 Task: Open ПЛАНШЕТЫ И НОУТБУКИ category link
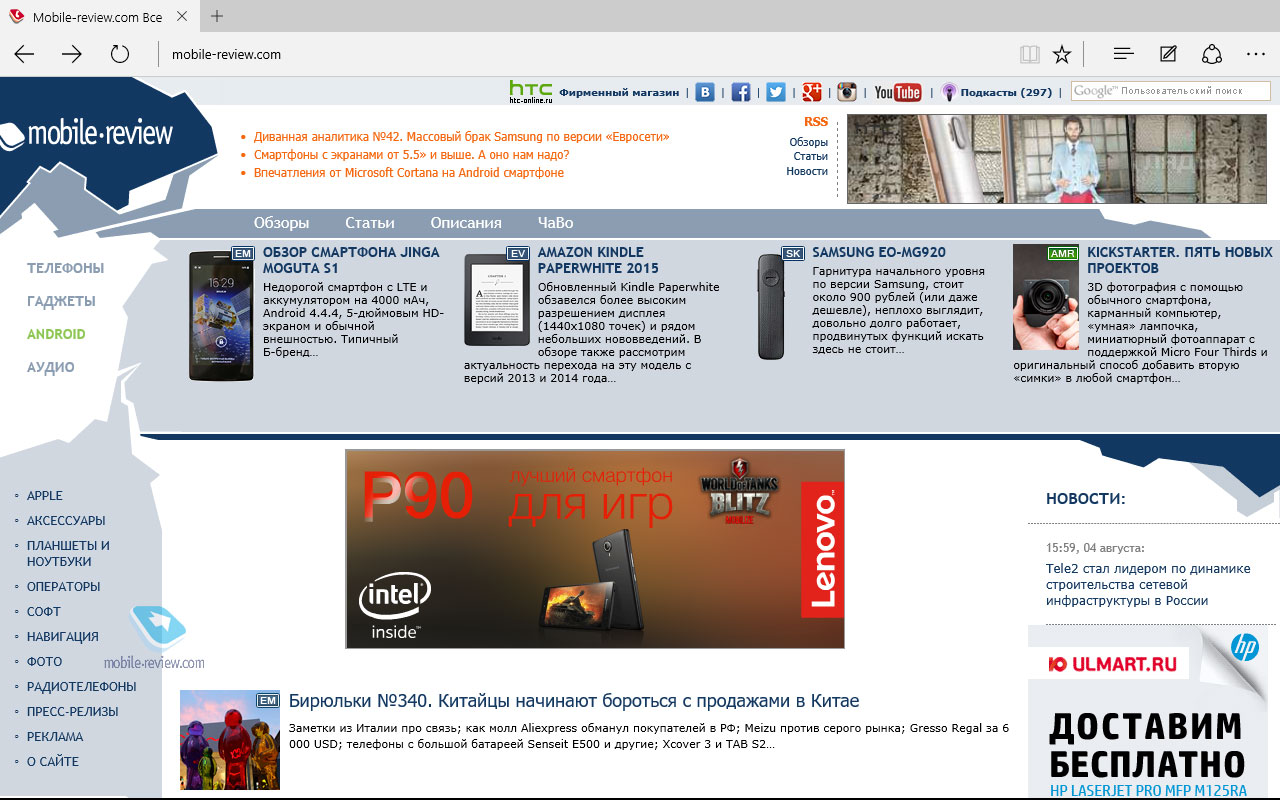68,554
